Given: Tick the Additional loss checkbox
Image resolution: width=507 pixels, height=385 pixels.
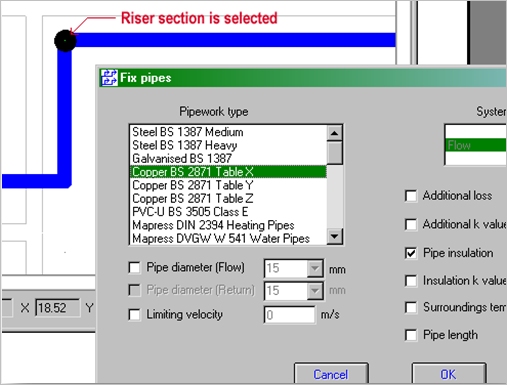Looking at the screenshot, I should (x=411, y=196).
